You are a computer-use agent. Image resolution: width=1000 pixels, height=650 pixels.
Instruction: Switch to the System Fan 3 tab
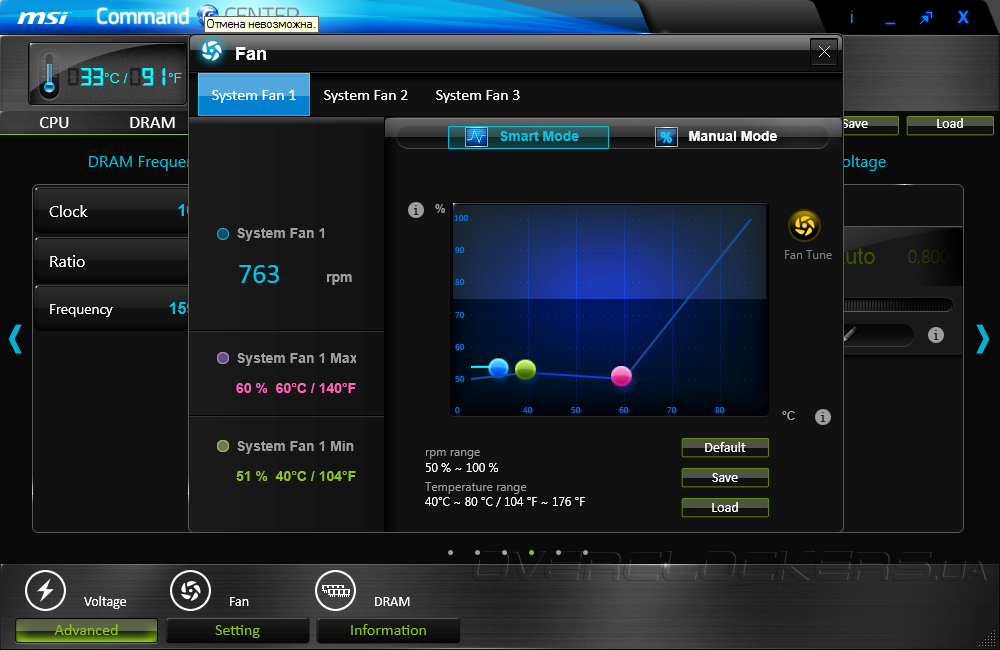point(477,95)
